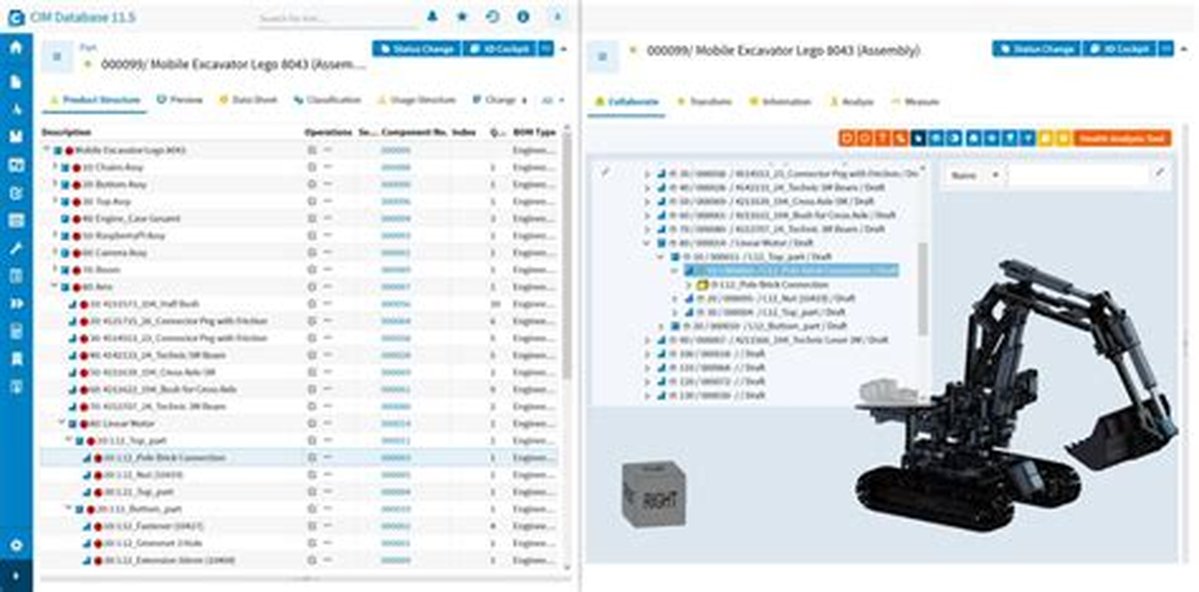Open operations icon for 10 Chains Assy row
This screenshot has height=592, width=1199.
click(312, 168)
